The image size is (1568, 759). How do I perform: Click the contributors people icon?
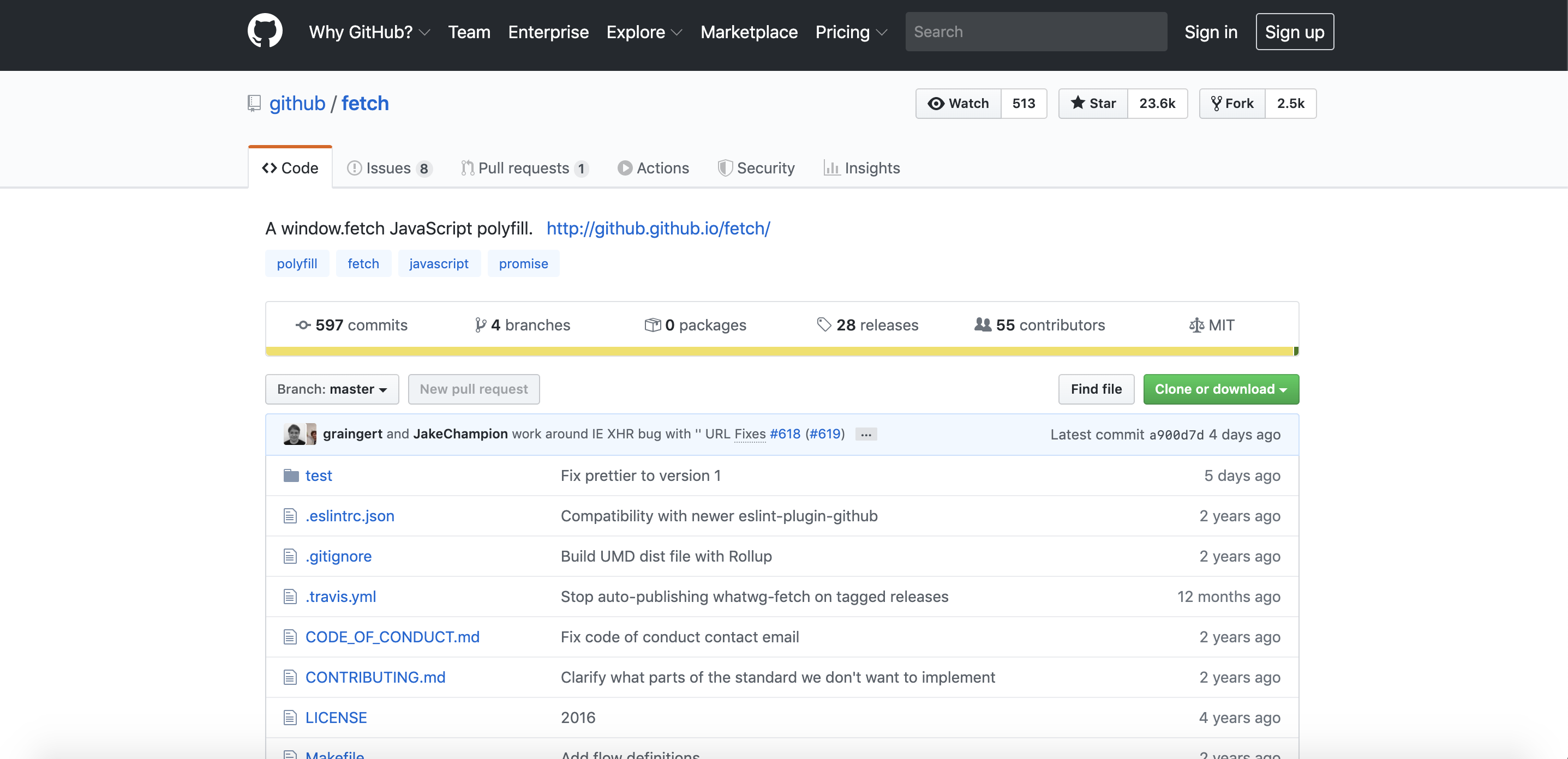coord(983,325)
